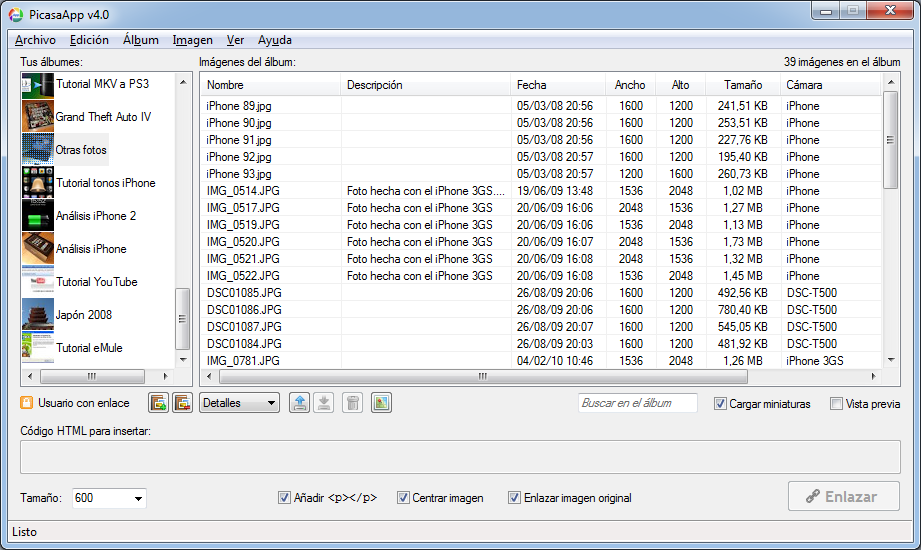Screen dimensions: 921x550
Task: Click the download images arrow icon
Action: coord(324,403)
